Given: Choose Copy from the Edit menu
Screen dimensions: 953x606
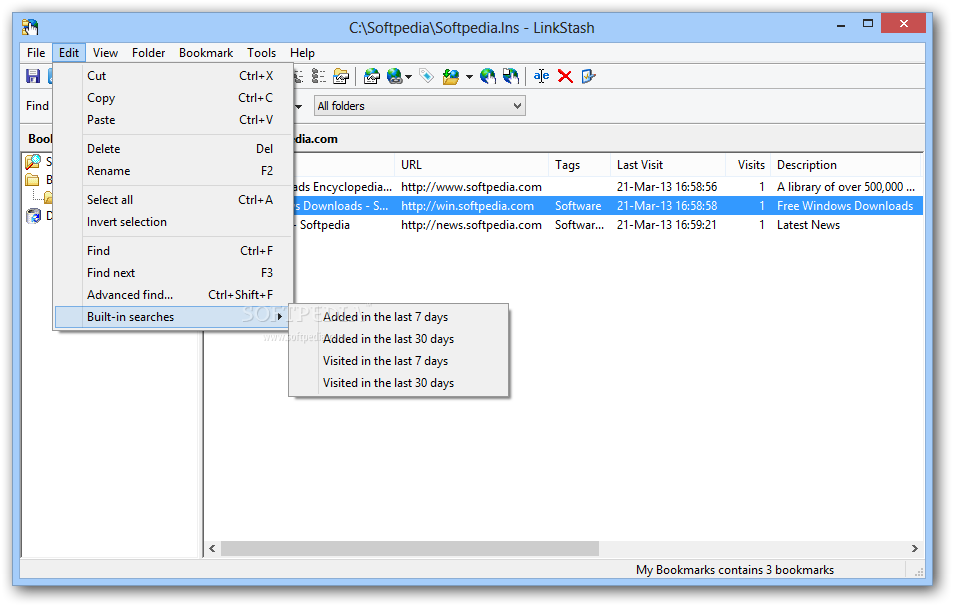Looking at the screenshot, I should click(173, 98).
